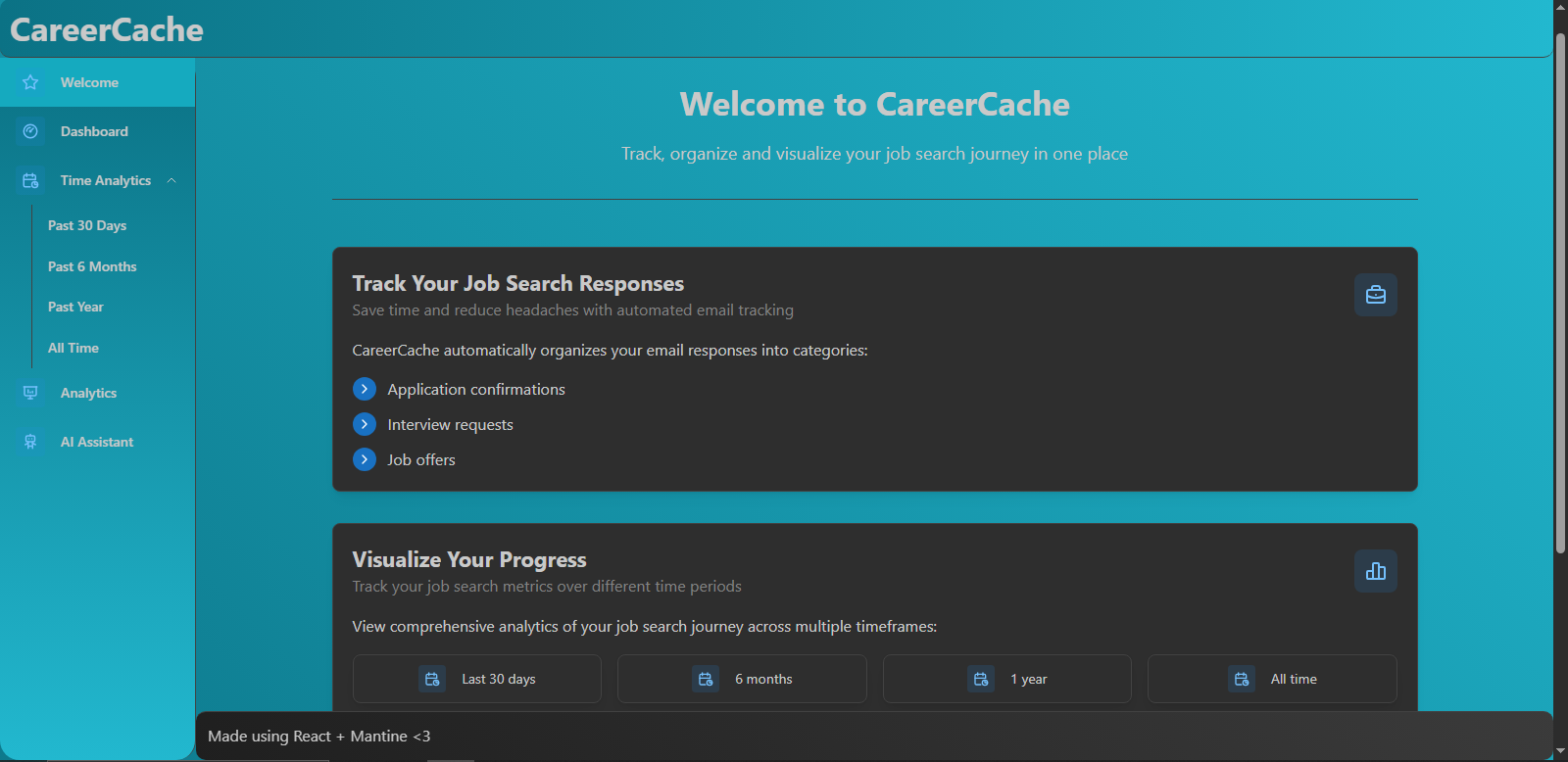Click 'Application confirmations' list text

click(476, 389)
